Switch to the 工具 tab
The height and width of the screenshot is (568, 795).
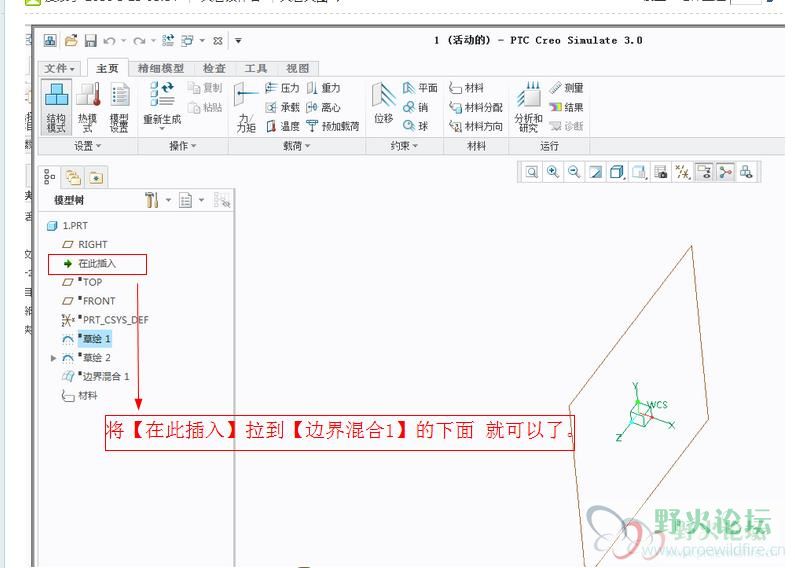[x=256, y=68]
